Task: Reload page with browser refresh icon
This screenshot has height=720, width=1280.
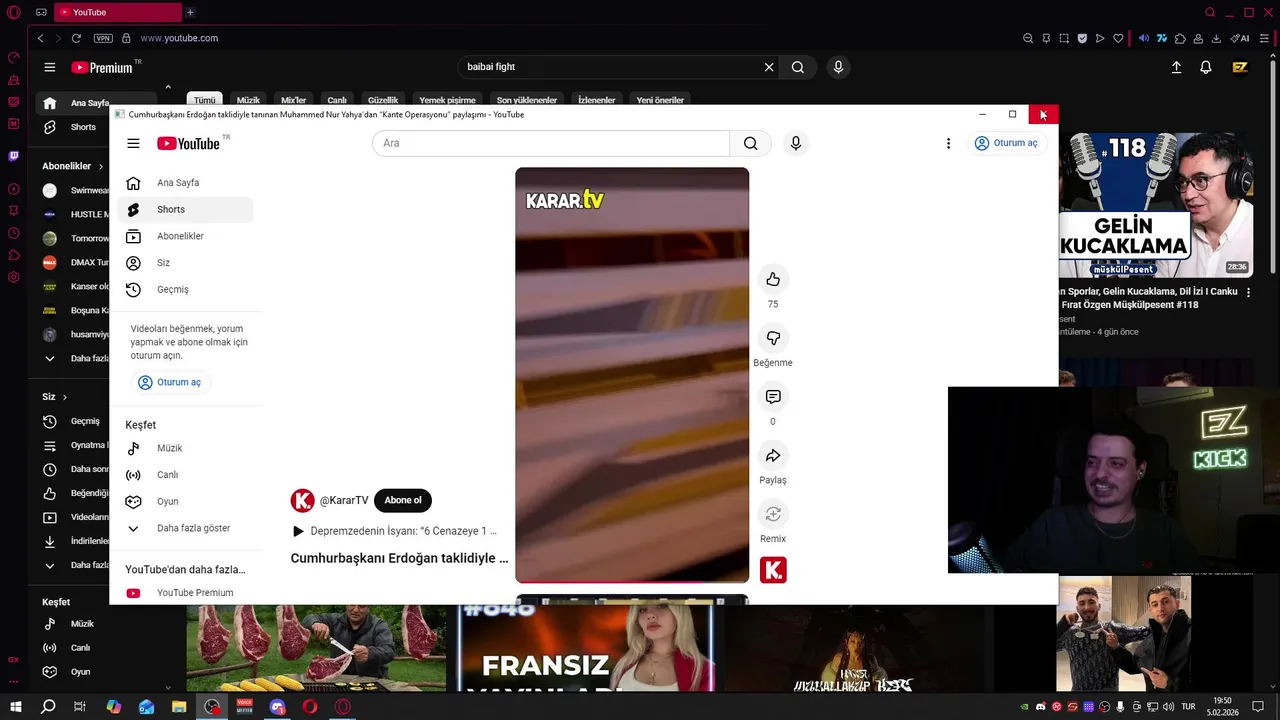Action: [x=76, y=38]
